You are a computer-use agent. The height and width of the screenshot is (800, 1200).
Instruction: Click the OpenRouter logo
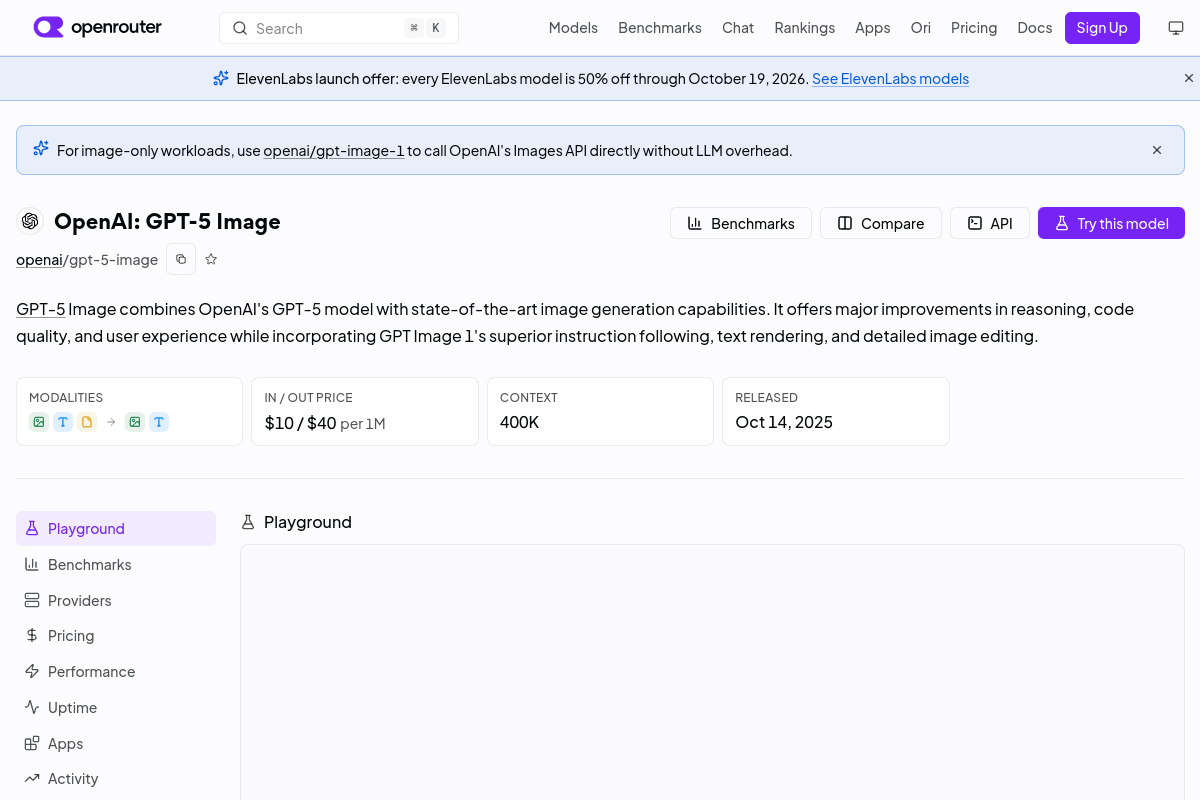point(97,28)
